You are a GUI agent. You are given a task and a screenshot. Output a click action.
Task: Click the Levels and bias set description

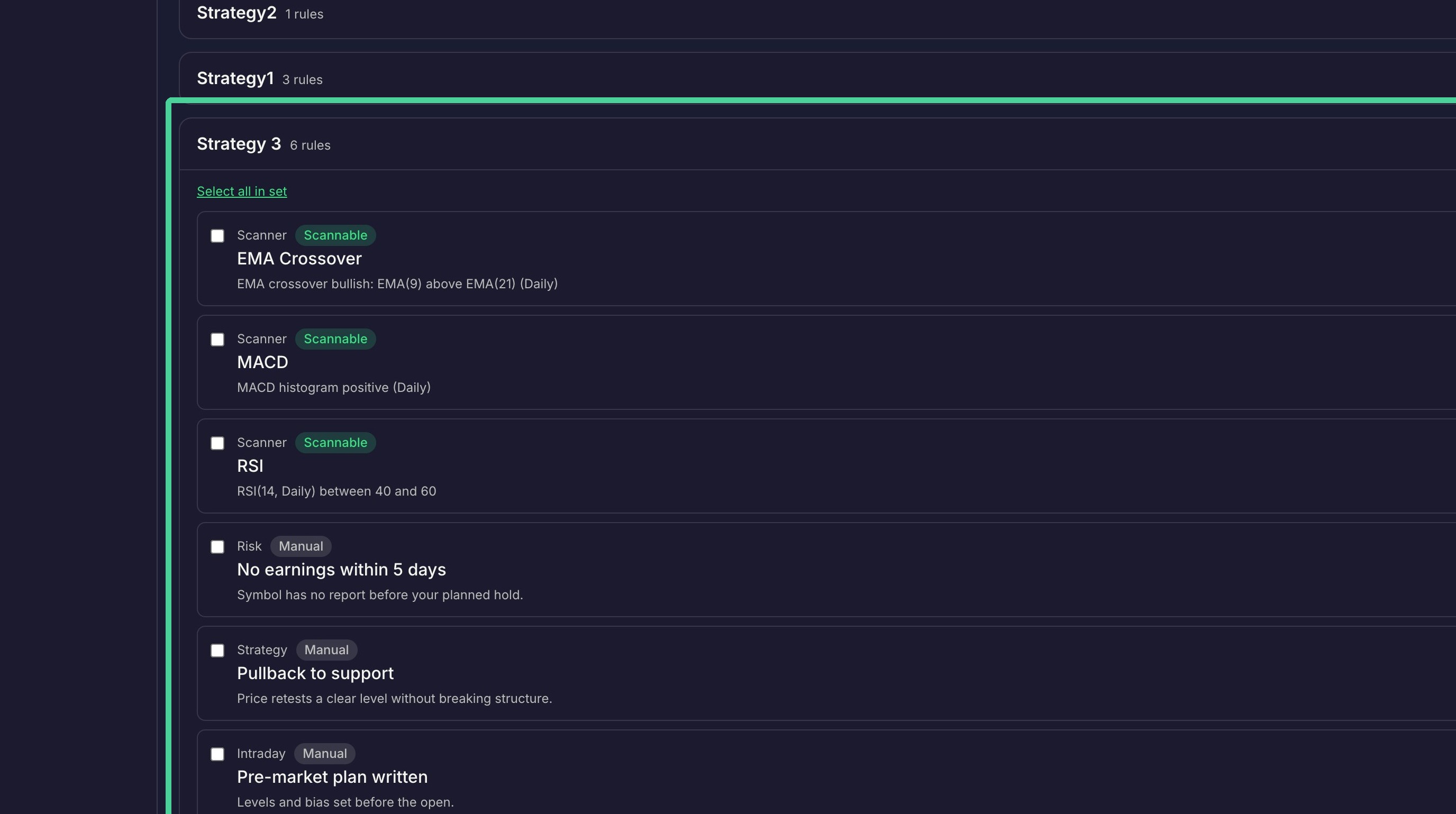click(x=345, y=803)
